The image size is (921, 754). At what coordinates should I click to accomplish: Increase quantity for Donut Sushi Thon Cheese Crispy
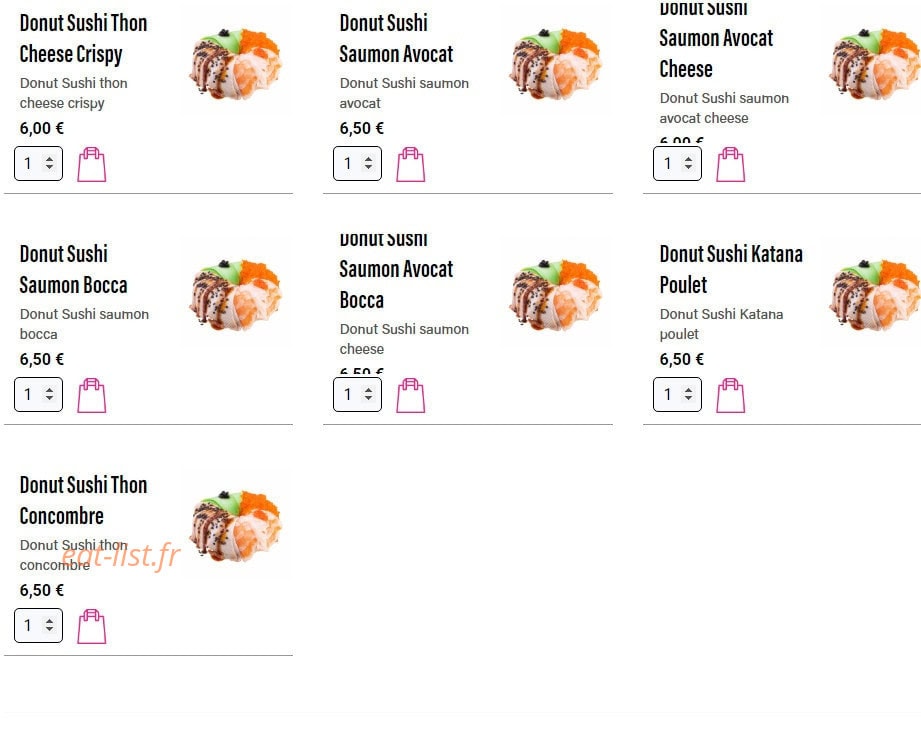click(x=49, y=159)
